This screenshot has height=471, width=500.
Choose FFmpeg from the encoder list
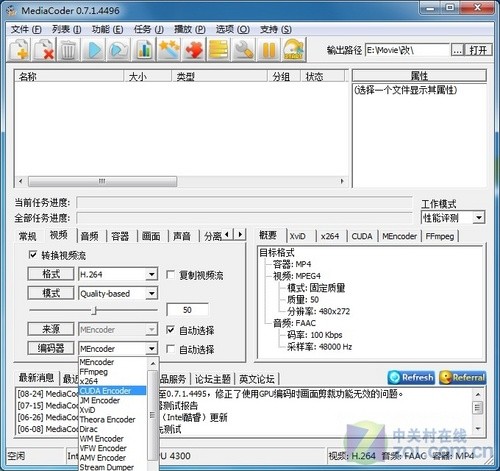click(x=113, y=371)
